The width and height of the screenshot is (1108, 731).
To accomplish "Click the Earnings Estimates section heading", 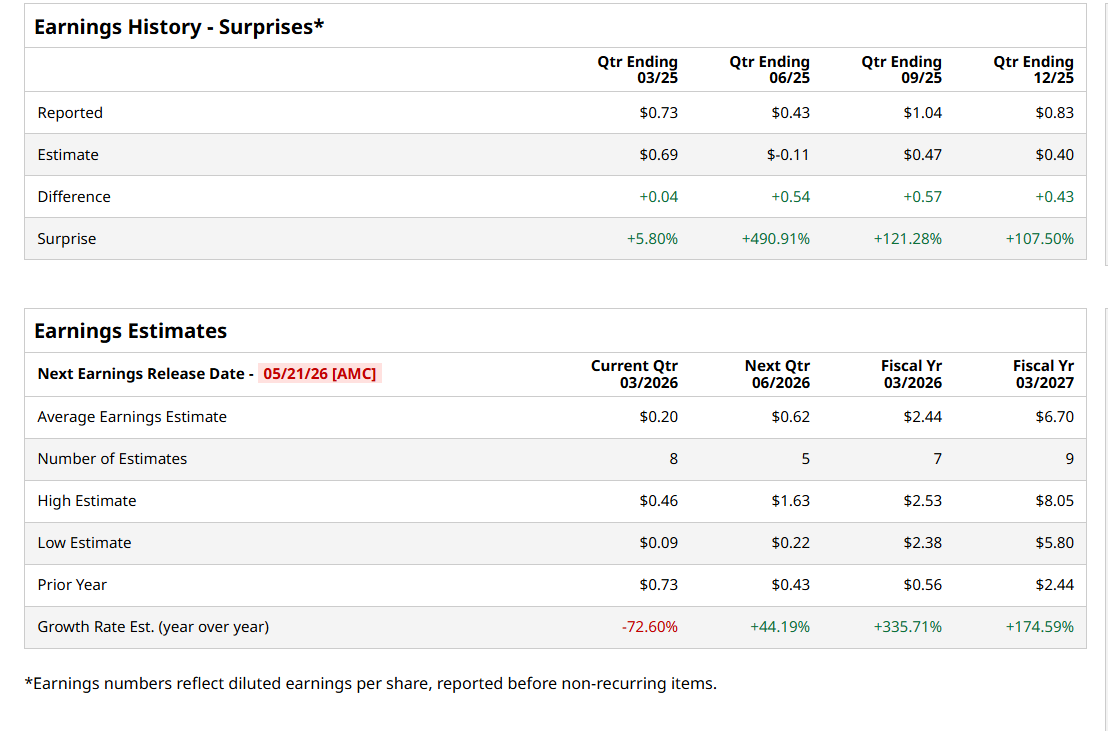I will pyautogui.click(x=130, y=331).
